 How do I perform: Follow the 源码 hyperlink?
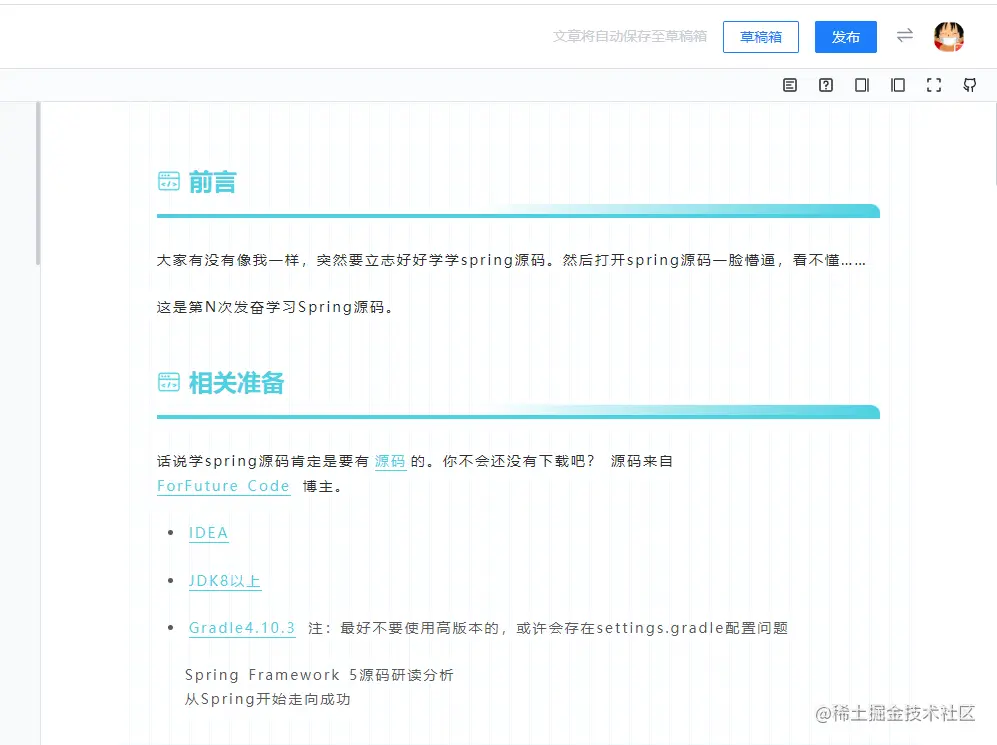pos(390,461)
